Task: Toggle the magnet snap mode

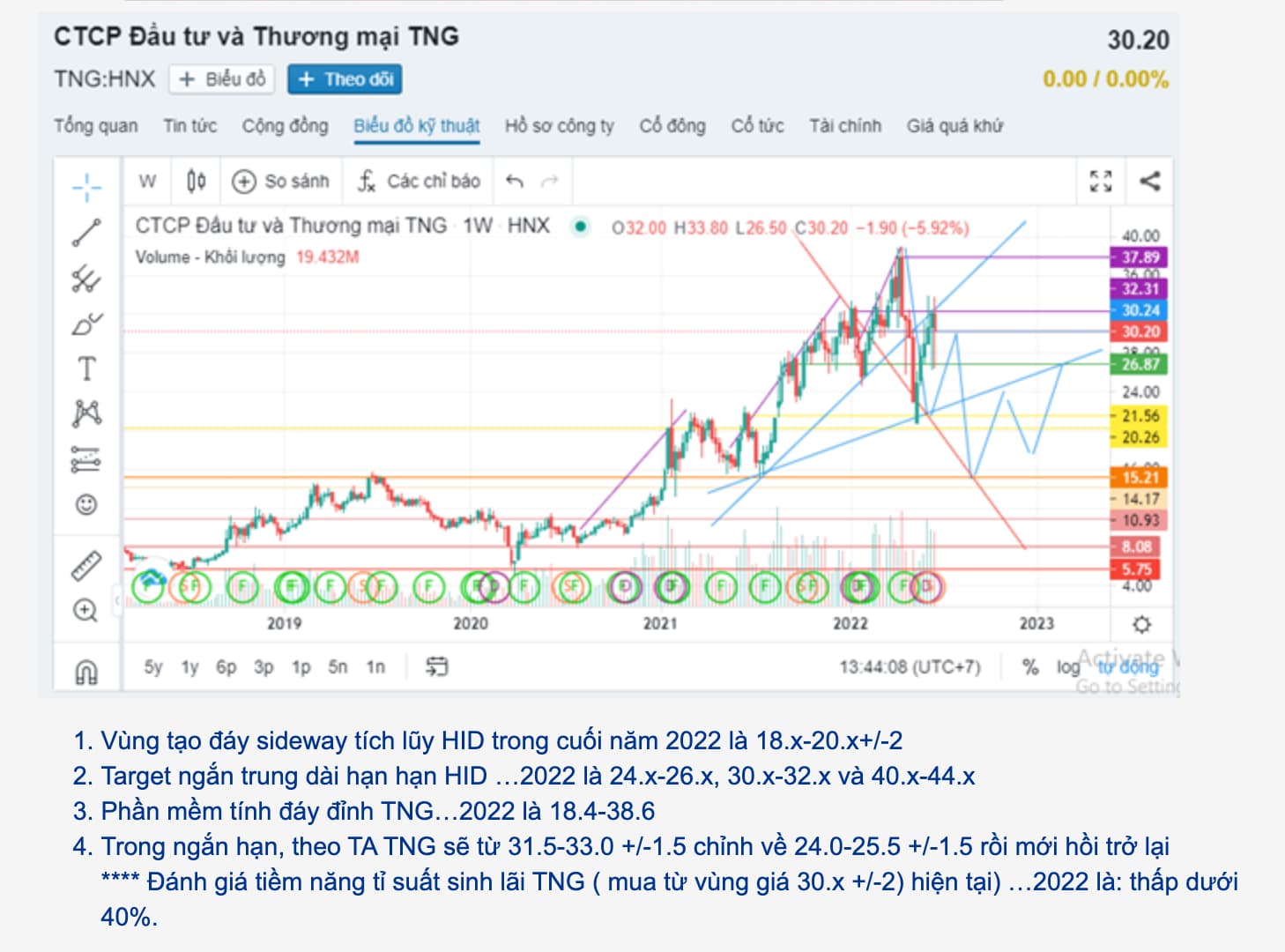Action: coord(86,673)
